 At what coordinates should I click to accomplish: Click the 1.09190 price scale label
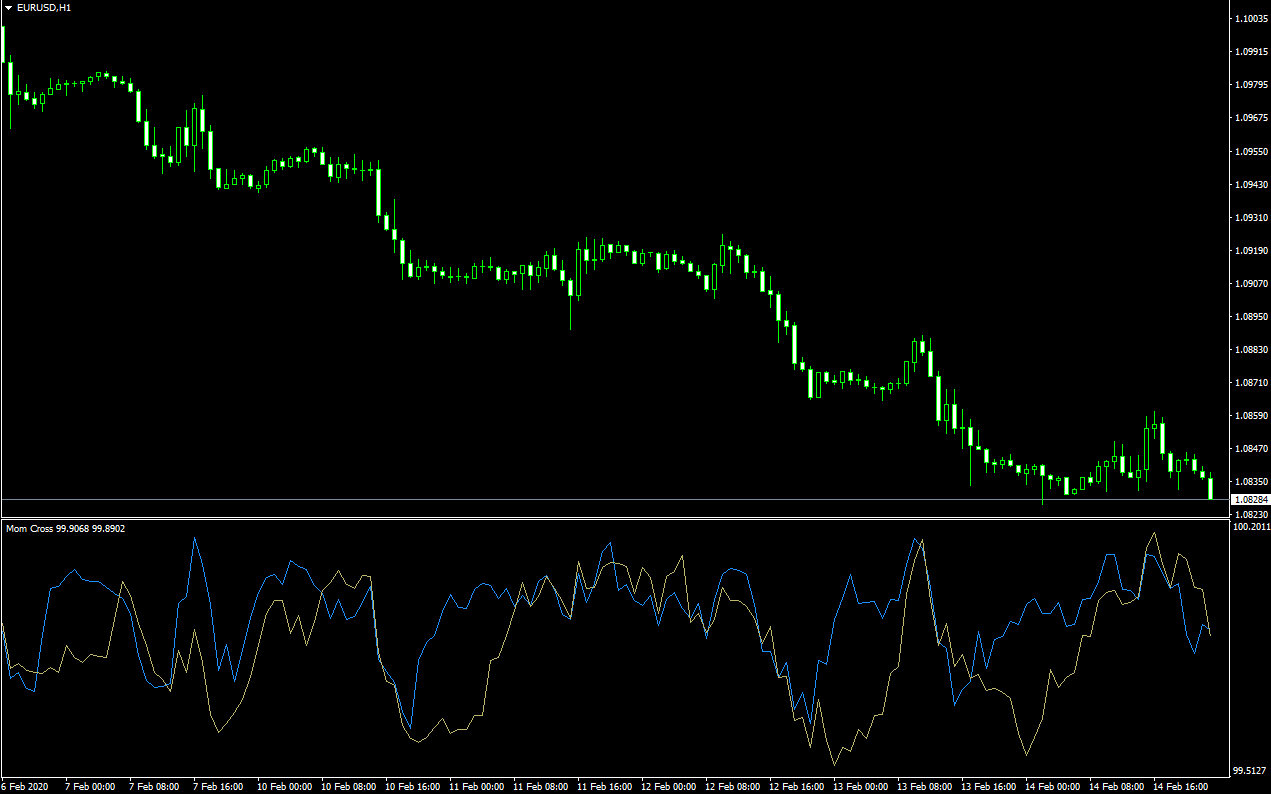pyautogui.click(x=1251, y=251)
